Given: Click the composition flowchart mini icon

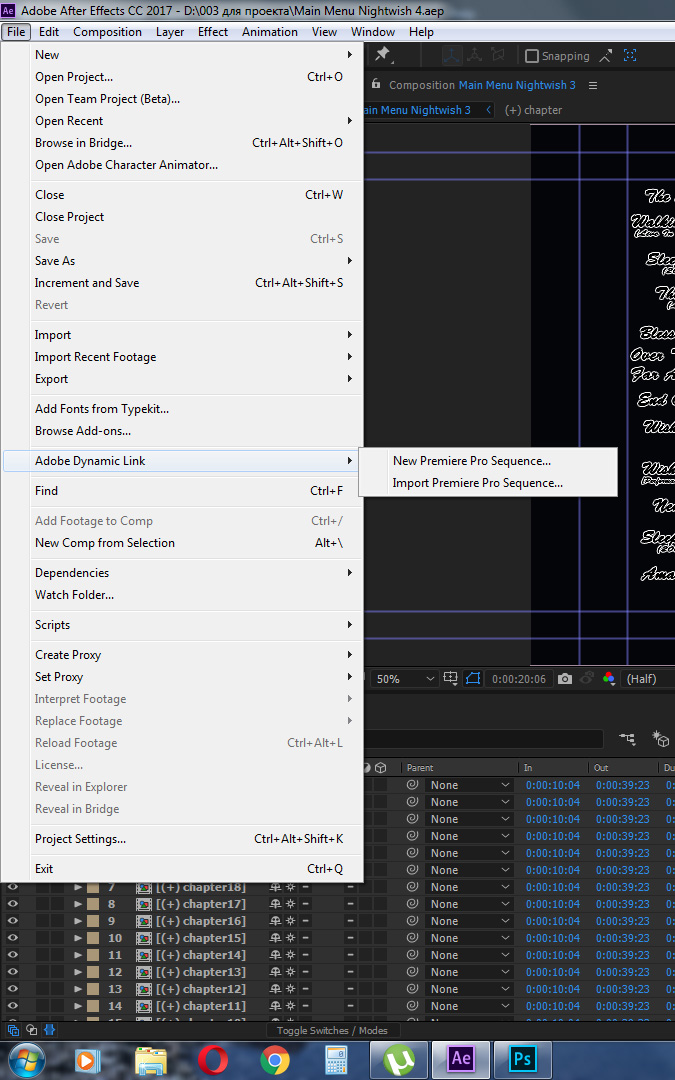Looking at the screenshot, I should click(627, 739).
